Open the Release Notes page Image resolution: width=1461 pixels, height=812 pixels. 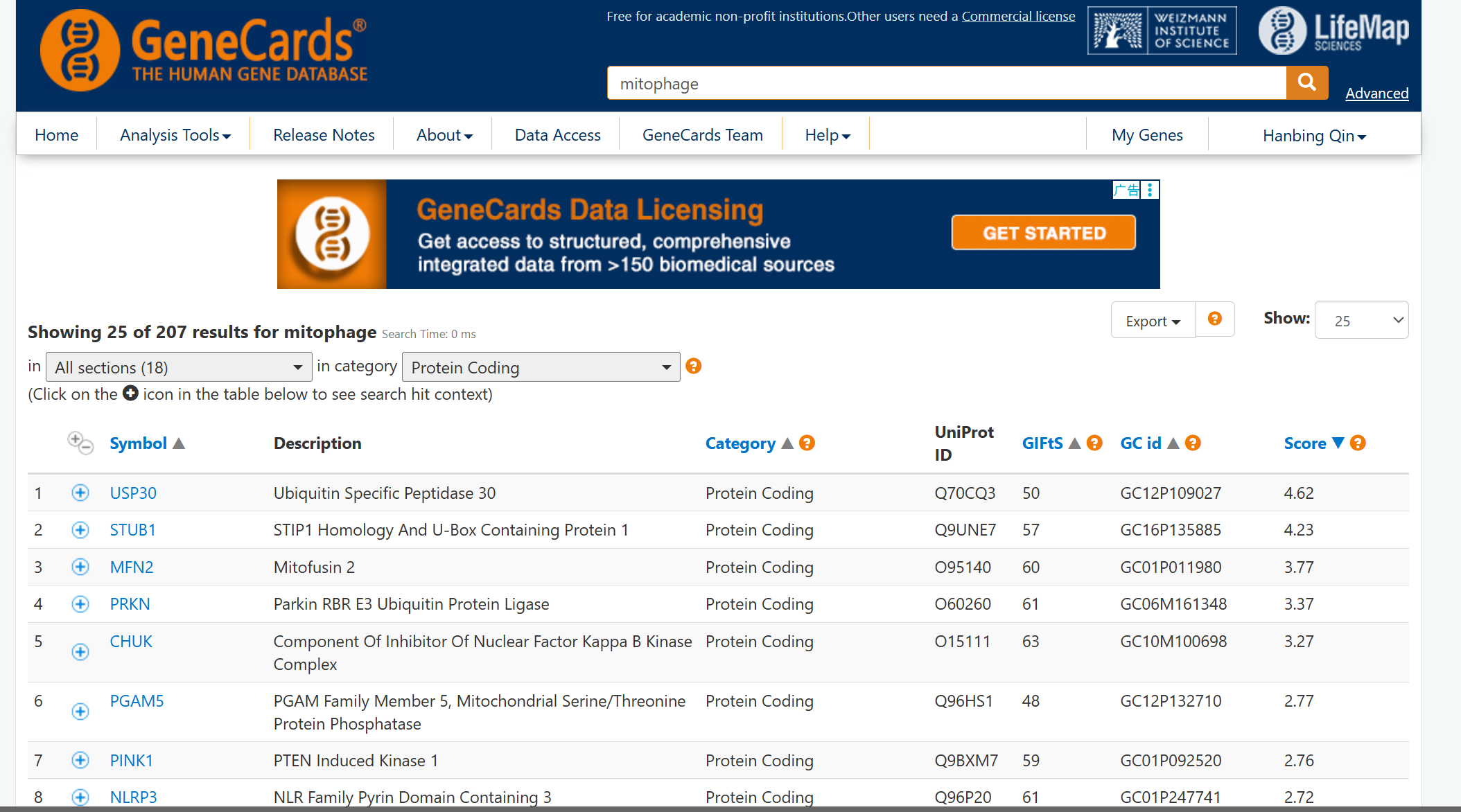click(x=324, y=135)
